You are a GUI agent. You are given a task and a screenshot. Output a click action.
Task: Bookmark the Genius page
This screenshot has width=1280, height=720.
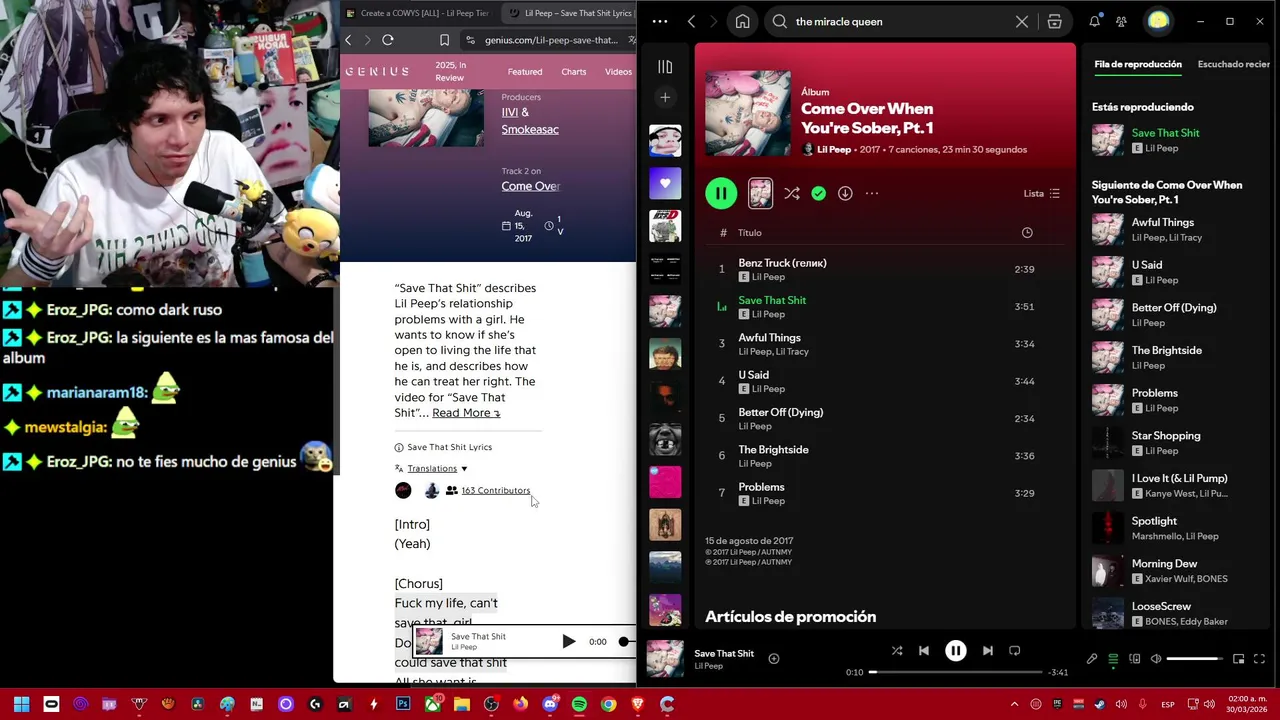(444, 40)
